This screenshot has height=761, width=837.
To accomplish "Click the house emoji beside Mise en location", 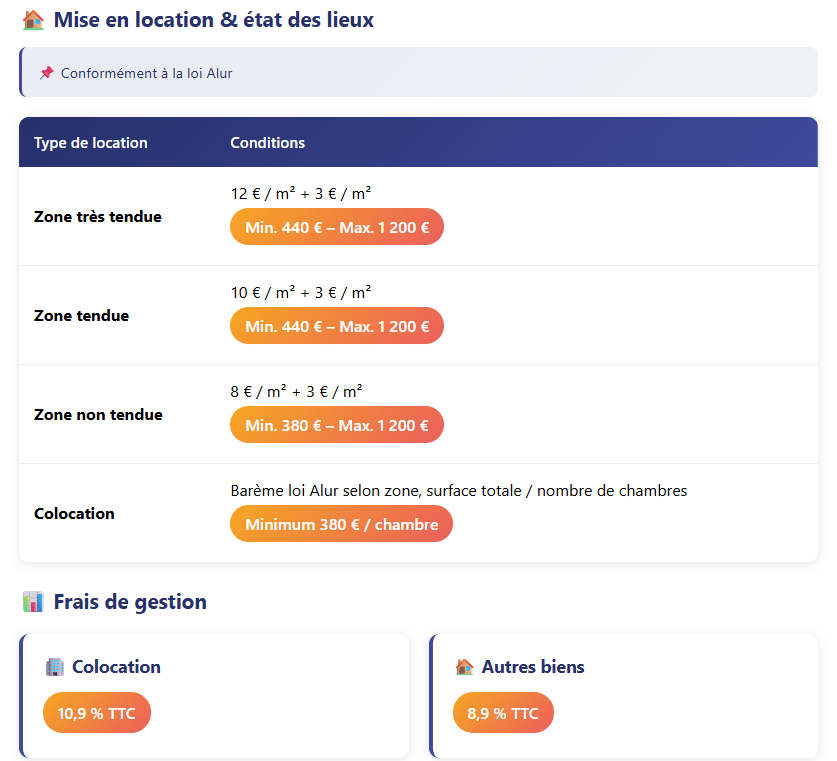I will point(33,19).
